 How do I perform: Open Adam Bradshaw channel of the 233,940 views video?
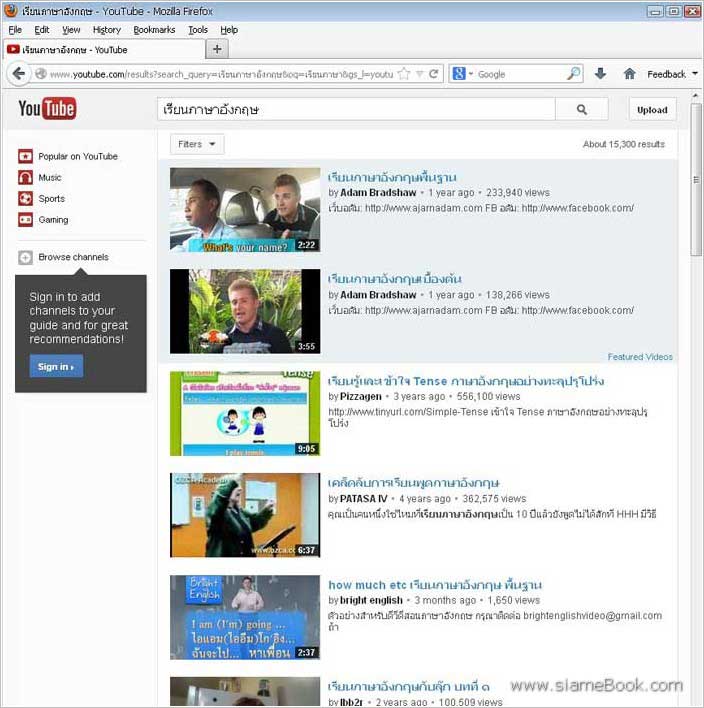pyautogui.click(x=378, y=193)
